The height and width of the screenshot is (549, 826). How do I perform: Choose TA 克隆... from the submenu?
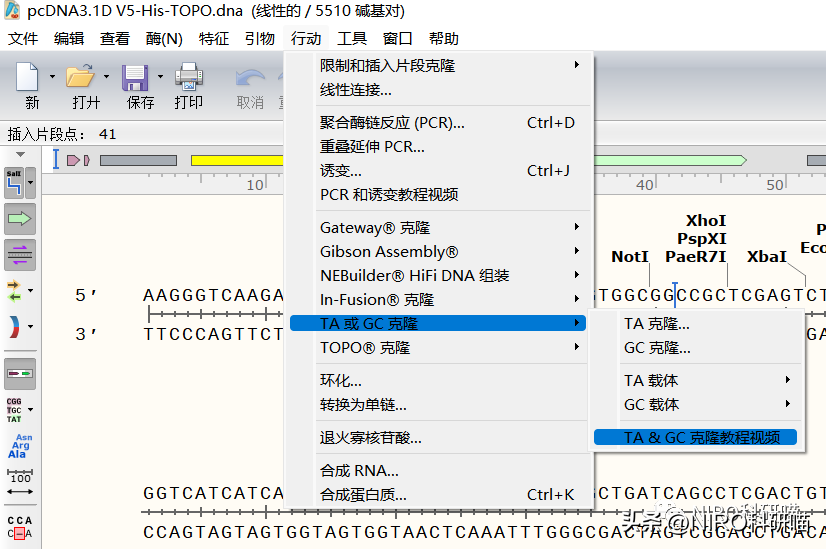pos(656,324)
